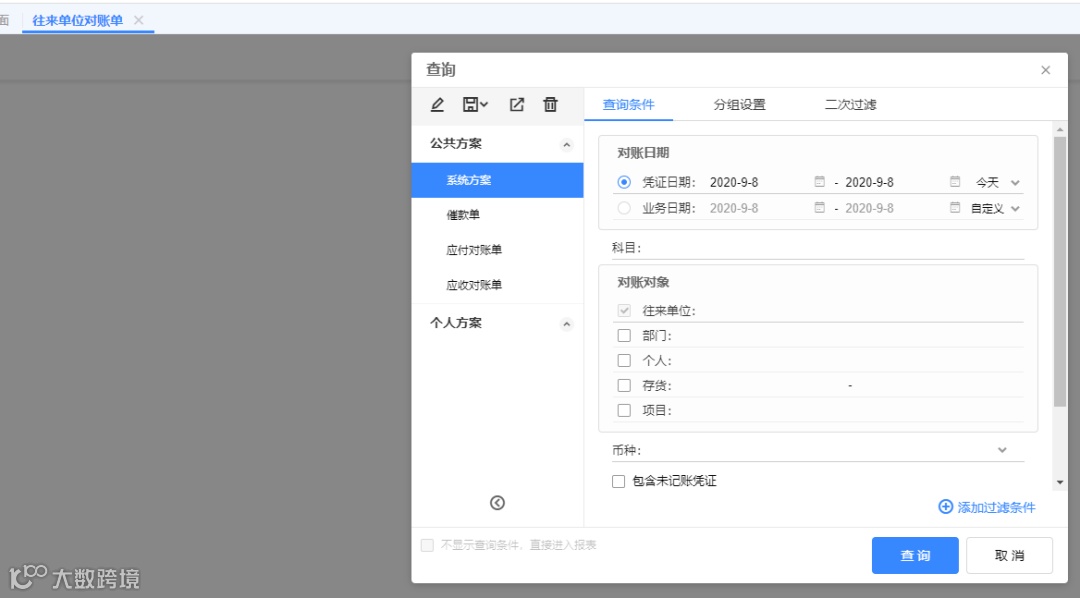
Task: Open calendar for 凭证日期 start date
Action: click(x=820, y=182)
